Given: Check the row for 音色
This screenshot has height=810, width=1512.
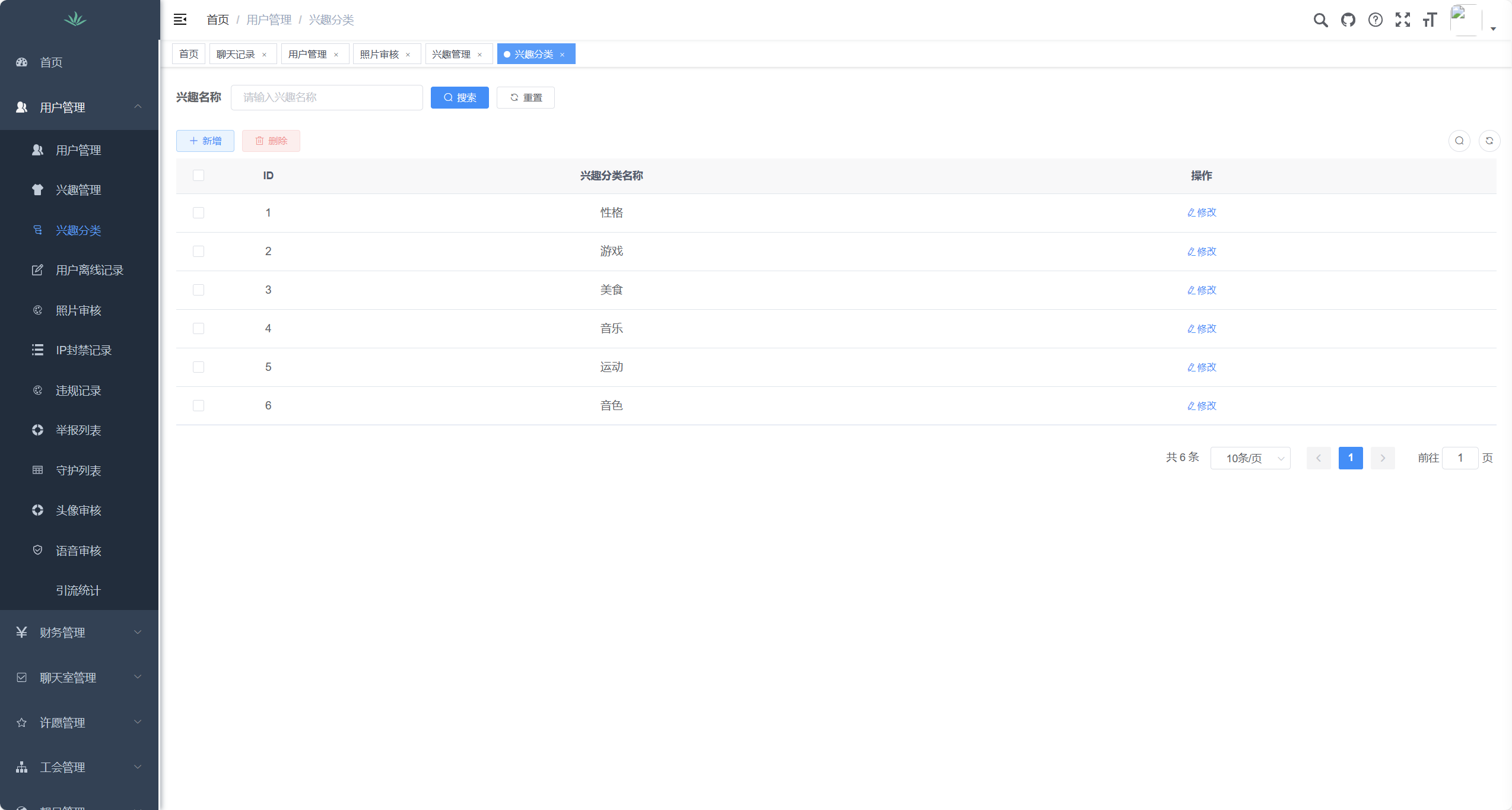Looking at the screenshot, I should pos(199,406).
